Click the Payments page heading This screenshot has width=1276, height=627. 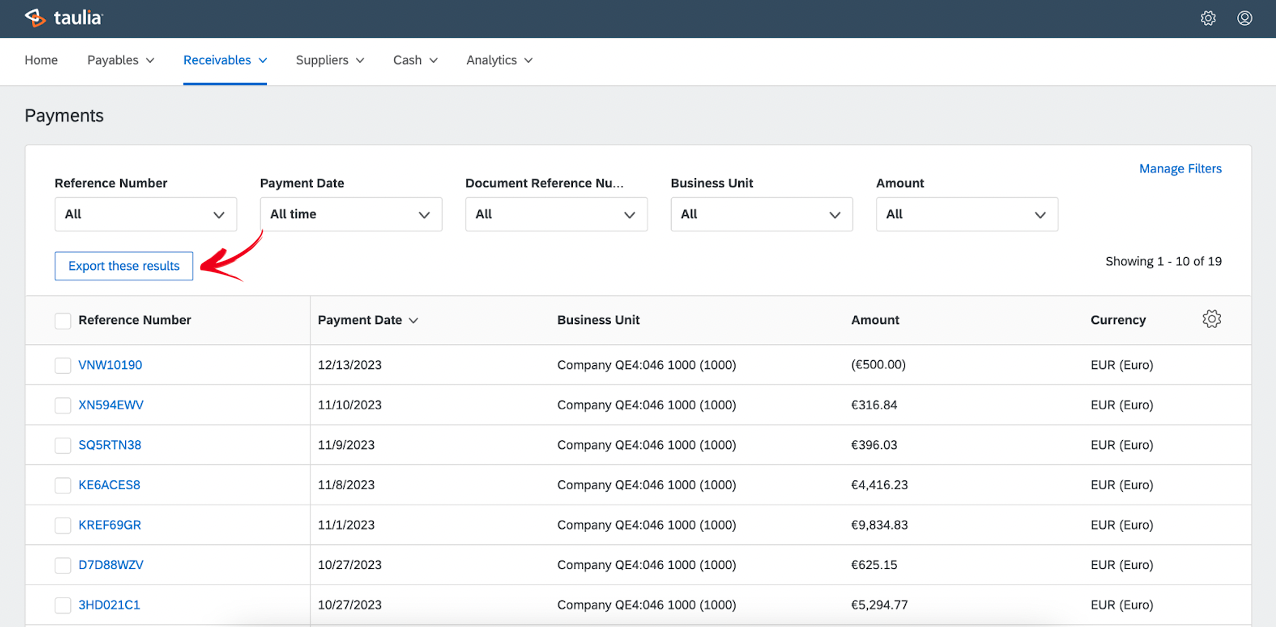[x=64, y=116]
